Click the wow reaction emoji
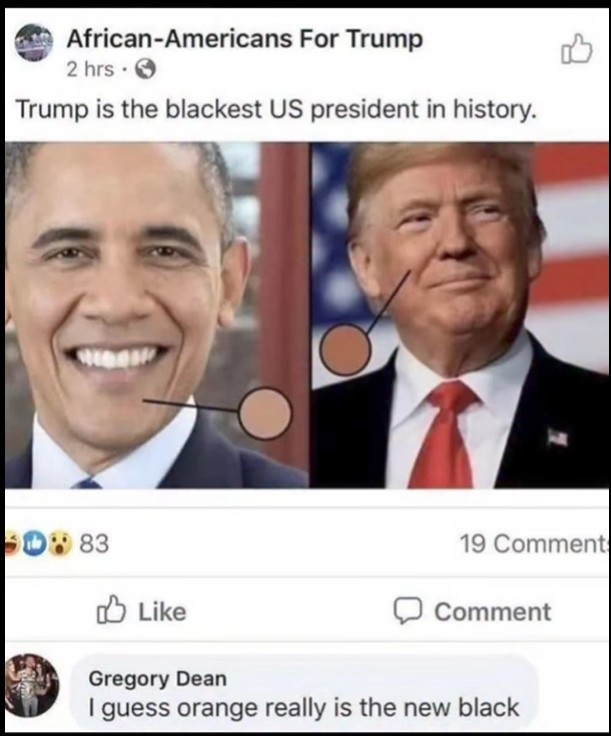611x736 pixels. 59,543
